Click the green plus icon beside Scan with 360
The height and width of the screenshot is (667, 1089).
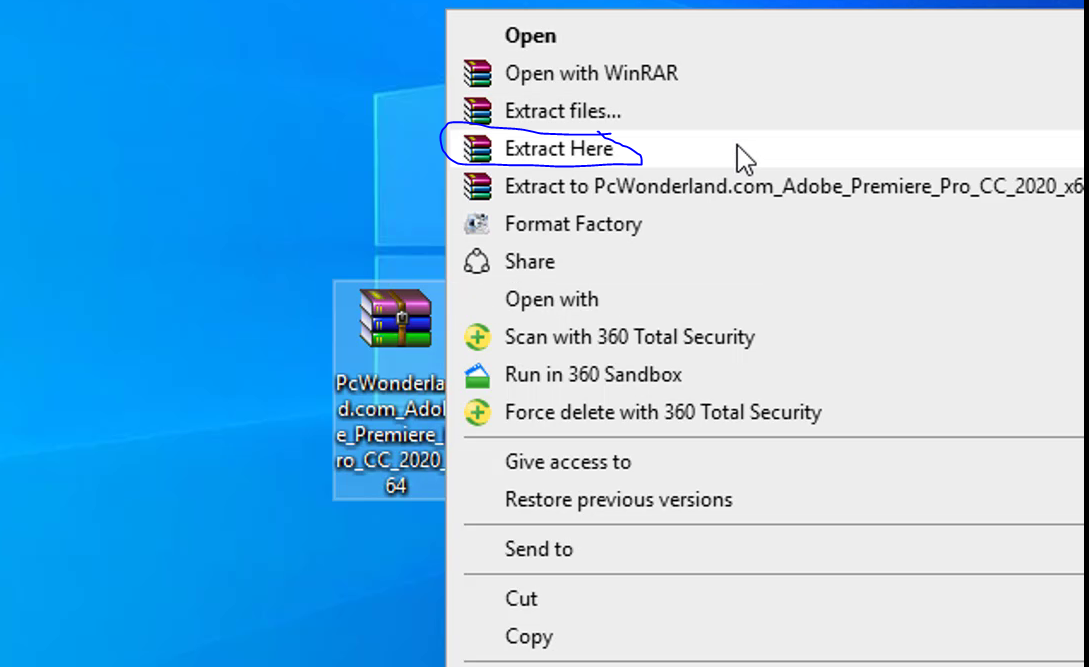click(477, 337)
